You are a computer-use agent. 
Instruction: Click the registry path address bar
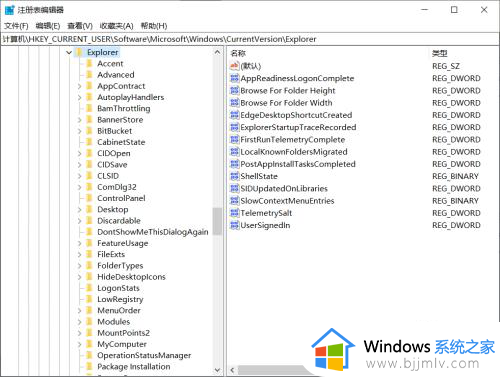[x=249, y=39]
